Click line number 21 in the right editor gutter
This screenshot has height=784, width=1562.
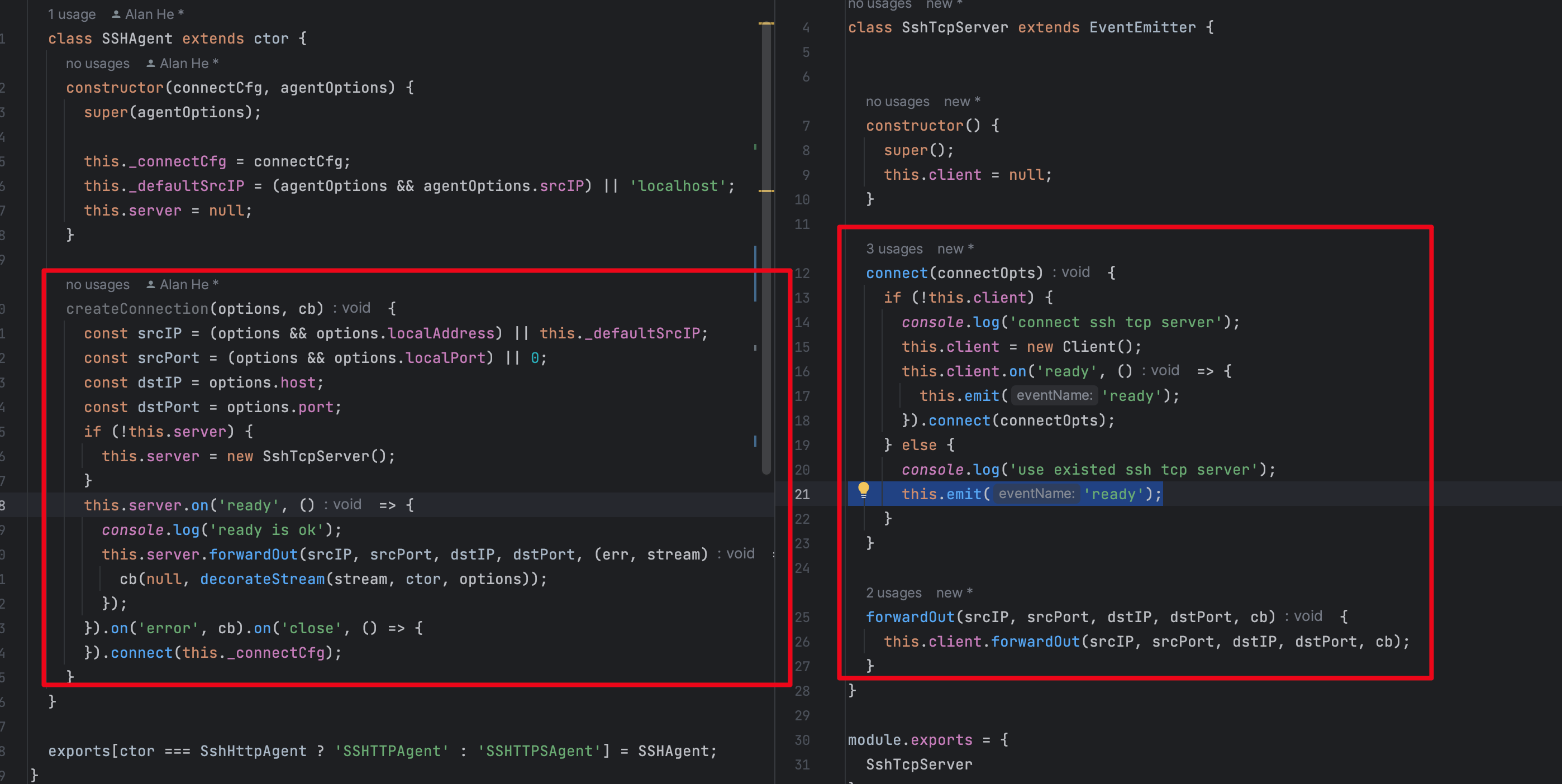pyautogui.click(x=802, y=494)
